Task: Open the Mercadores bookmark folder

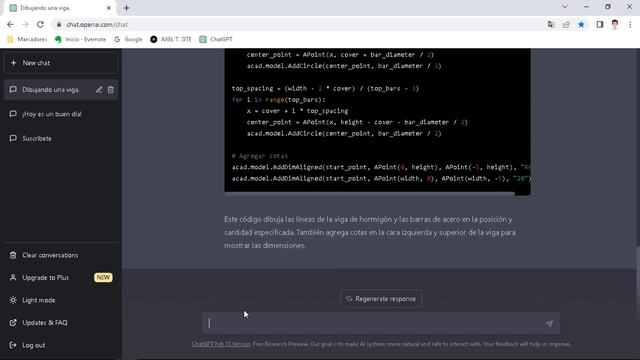Action: click(x=27, y=39)
